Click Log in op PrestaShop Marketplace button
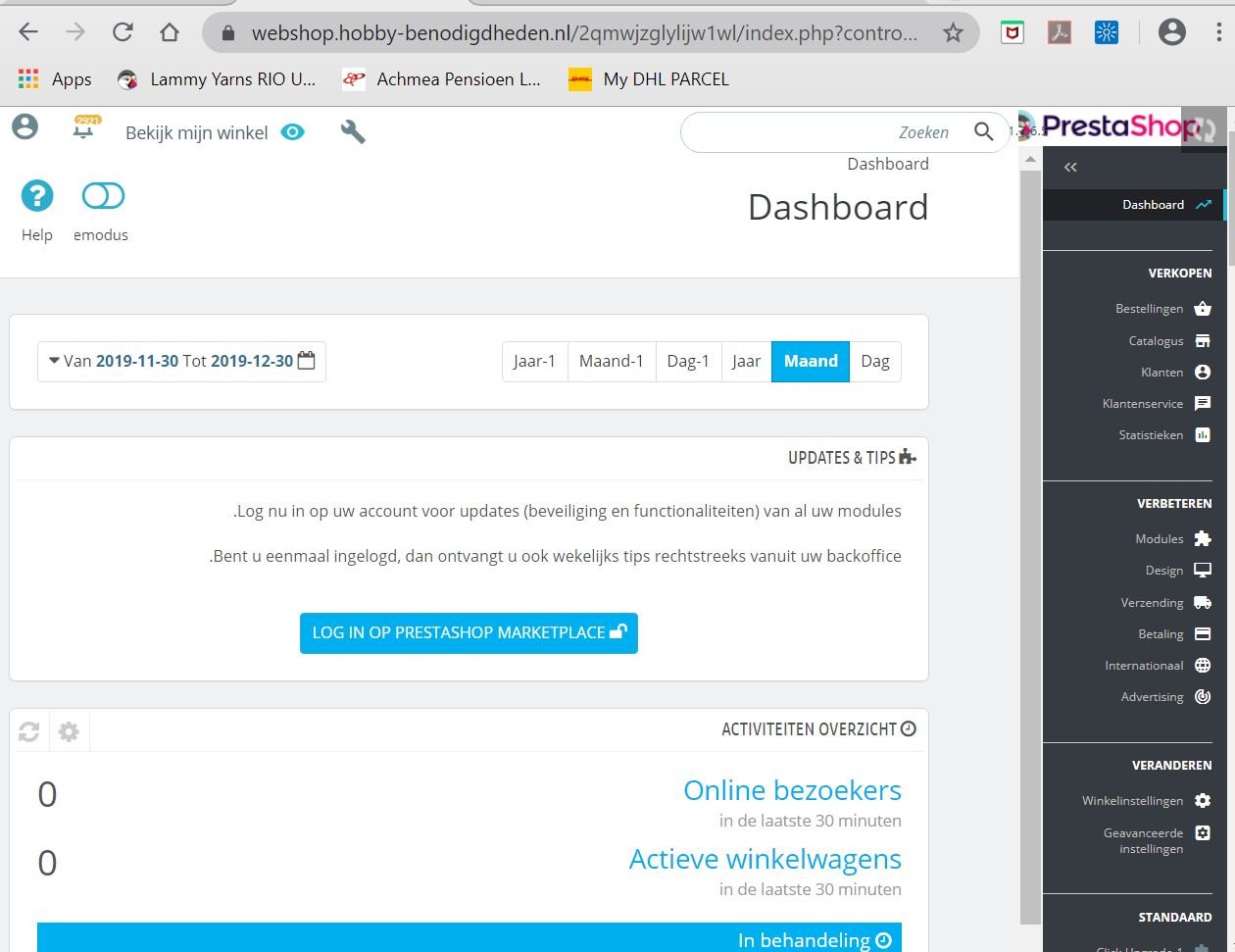This screenshot has width=1235, height=952. click(469, 633)
